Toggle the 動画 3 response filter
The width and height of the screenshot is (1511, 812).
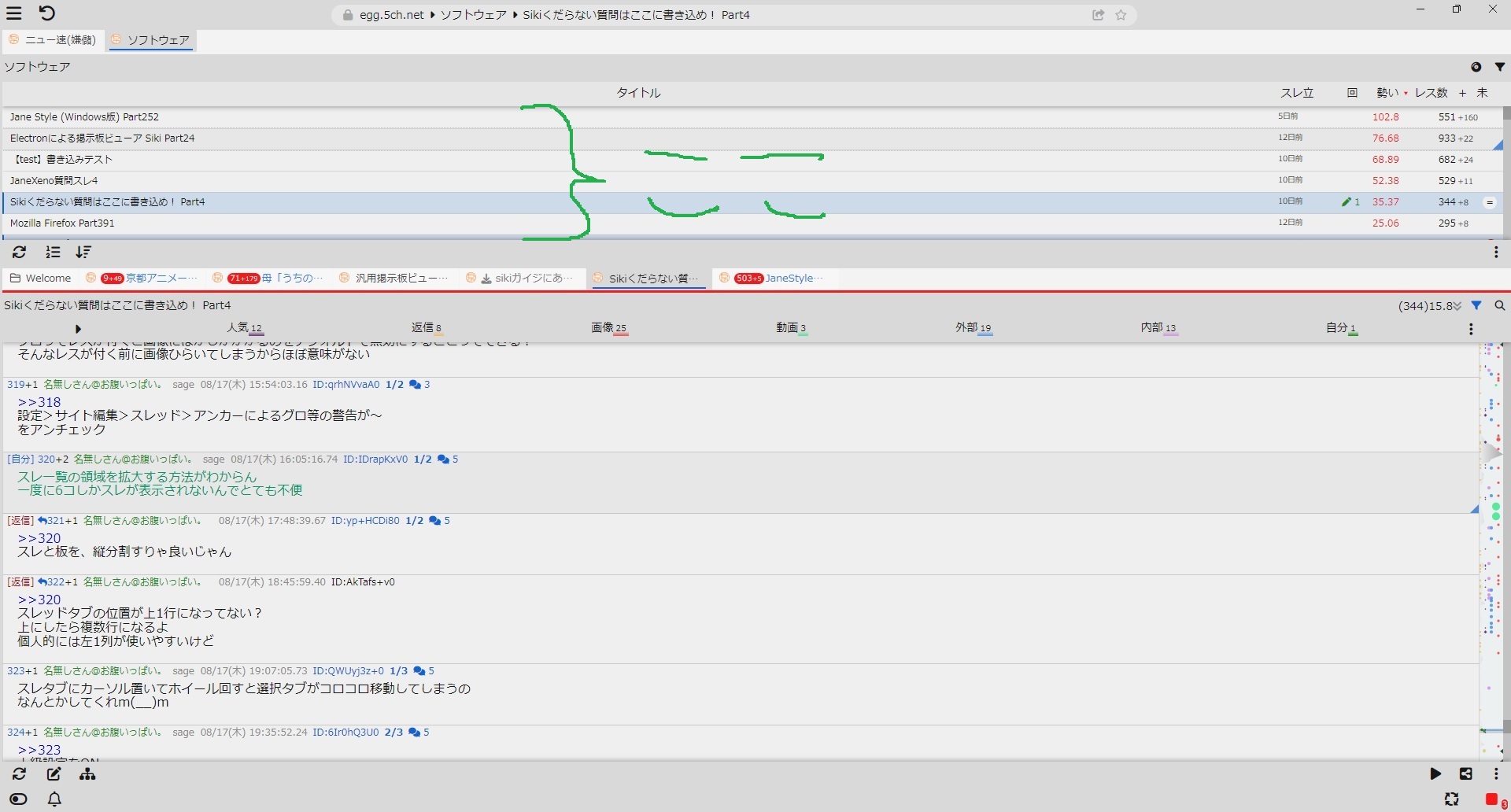pyautogui.click(x=791, y=327)
